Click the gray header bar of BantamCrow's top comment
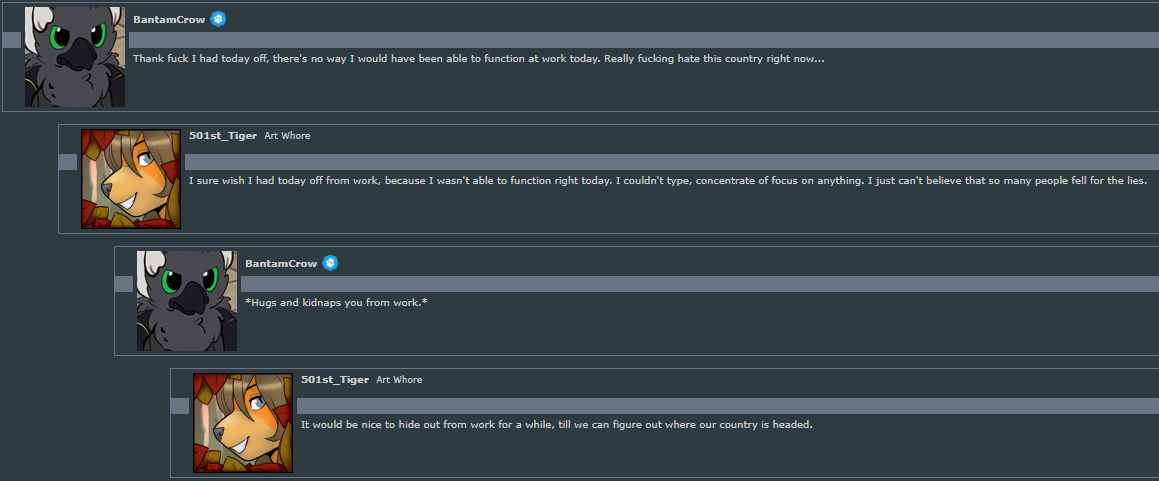 tap(640, 40)
